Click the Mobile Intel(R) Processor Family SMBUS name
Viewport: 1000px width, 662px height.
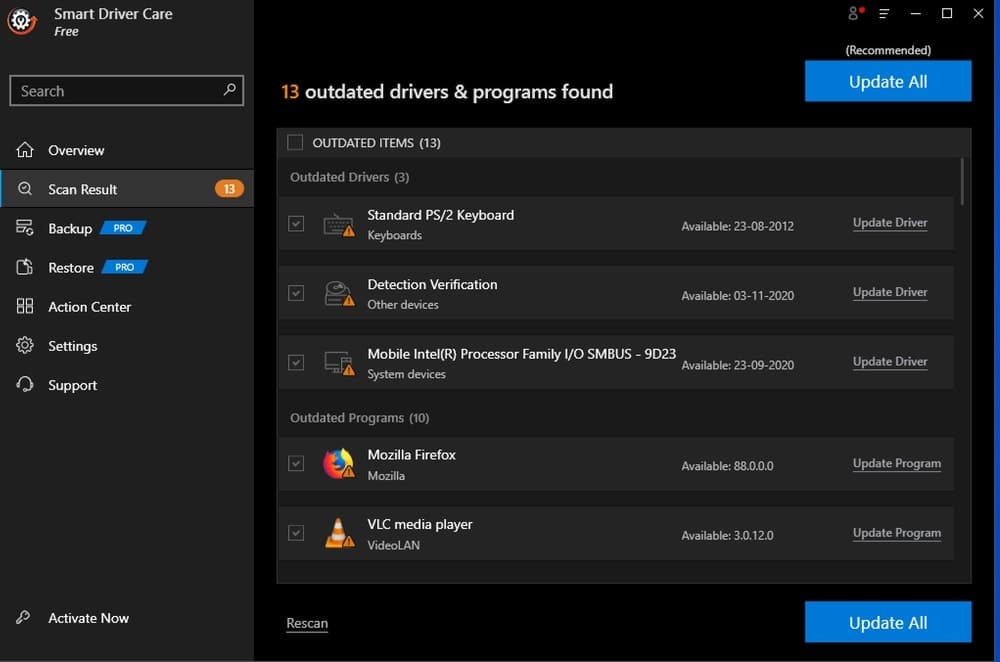click(521, 354)
